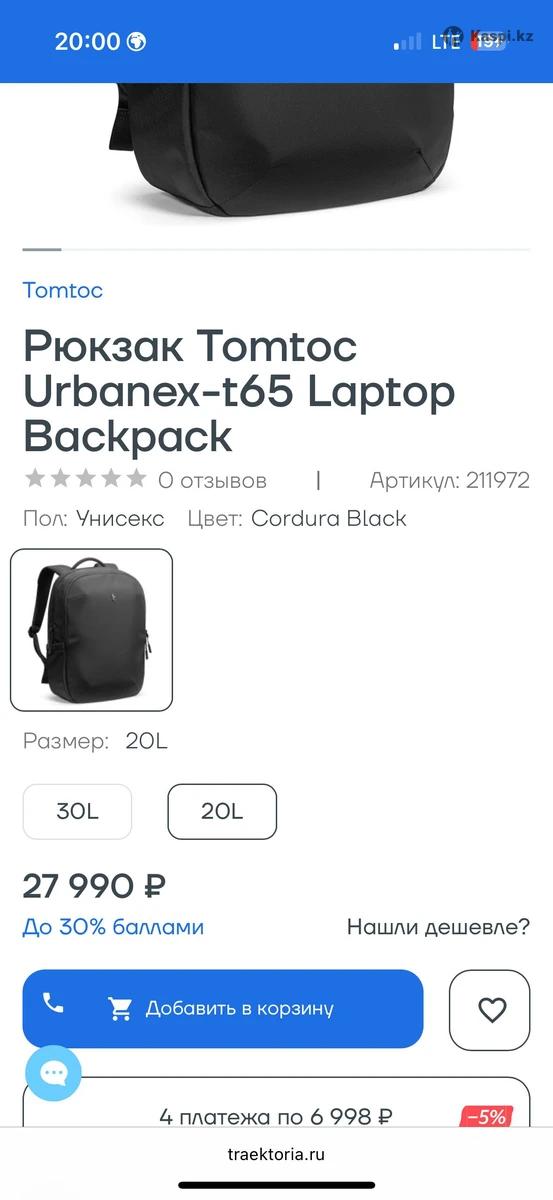Expand the 4 платежа по 6 998 ₽ option
553x1200 pixels.
276,1117
